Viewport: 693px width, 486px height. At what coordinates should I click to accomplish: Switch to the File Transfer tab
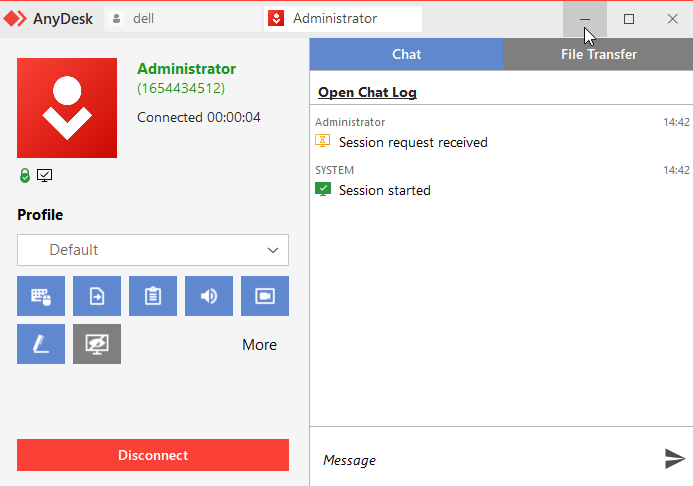598,54
